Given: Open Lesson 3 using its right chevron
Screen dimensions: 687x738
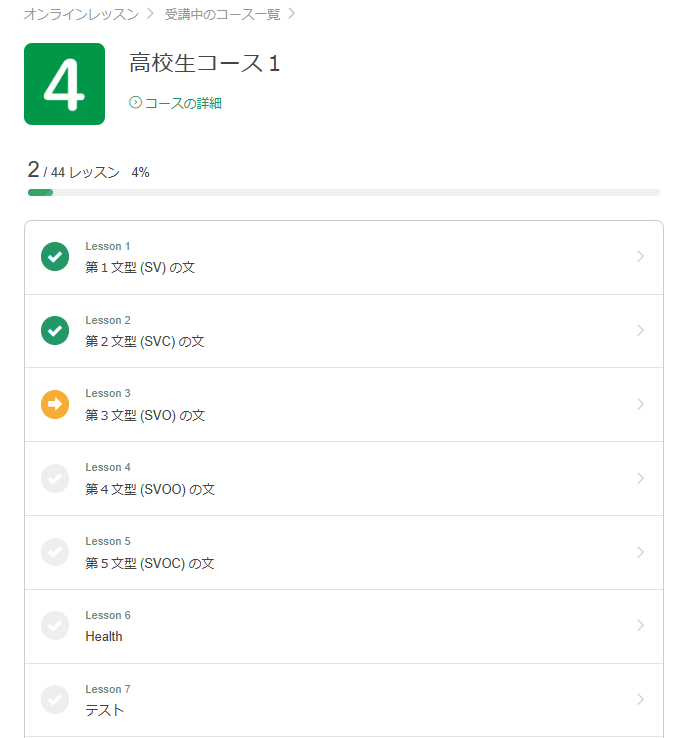Looking at the screenshot, I should point(640,405).
